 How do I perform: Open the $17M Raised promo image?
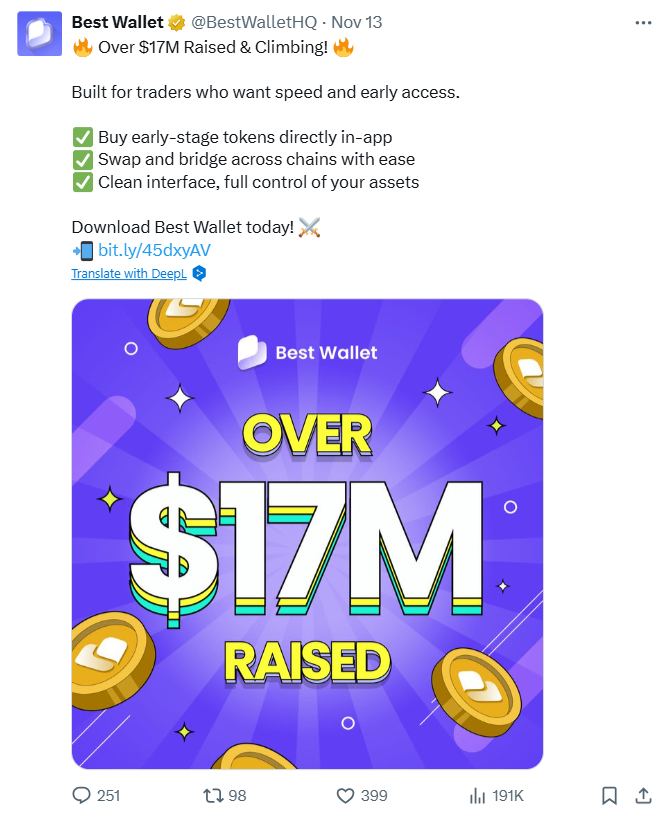click(307, 534)
